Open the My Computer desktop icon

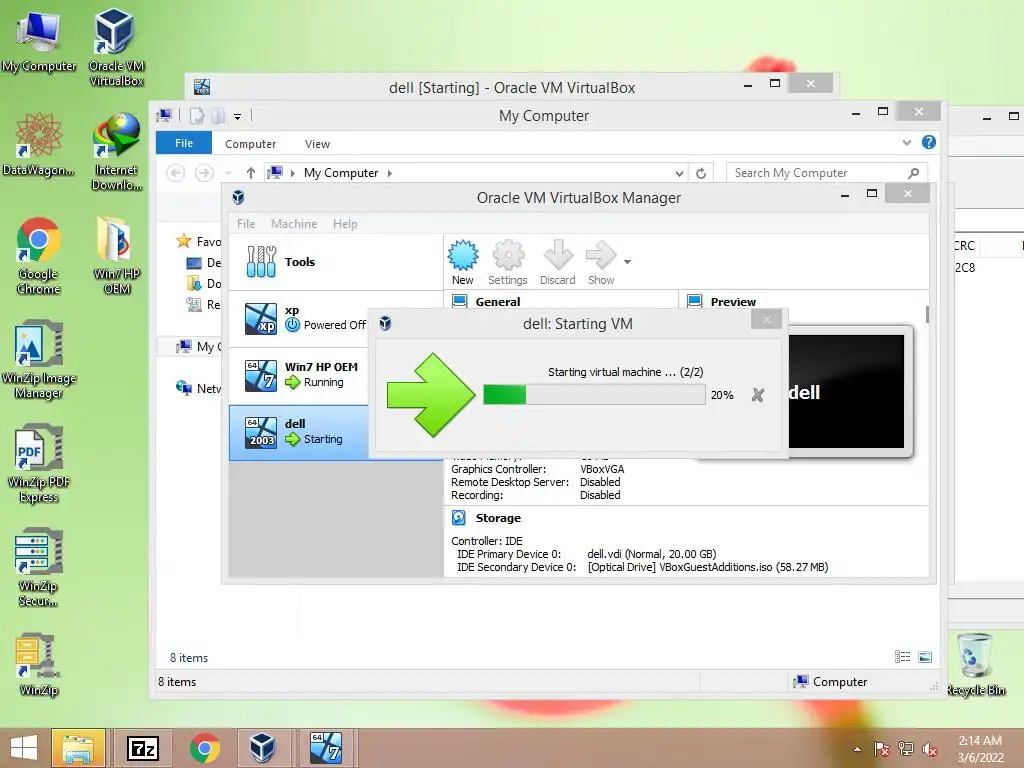(x=39, y=42)
